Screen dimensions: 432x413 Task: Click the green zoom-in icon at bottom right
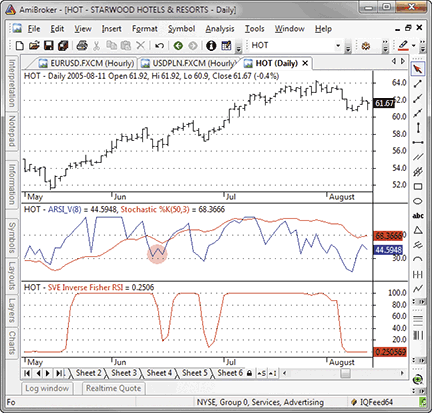click(418, 379)
